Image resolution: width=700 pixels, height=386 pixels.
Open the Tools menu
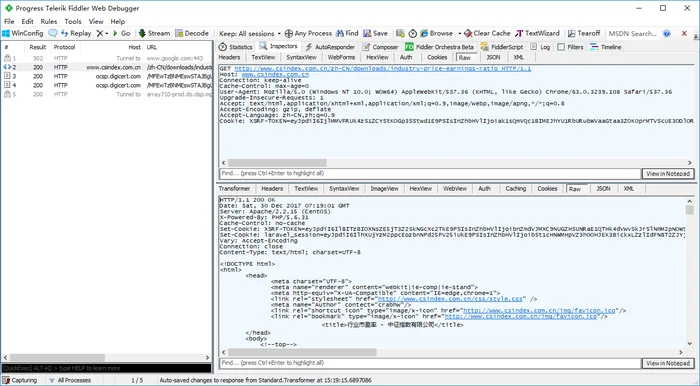[x=73, y=21]
